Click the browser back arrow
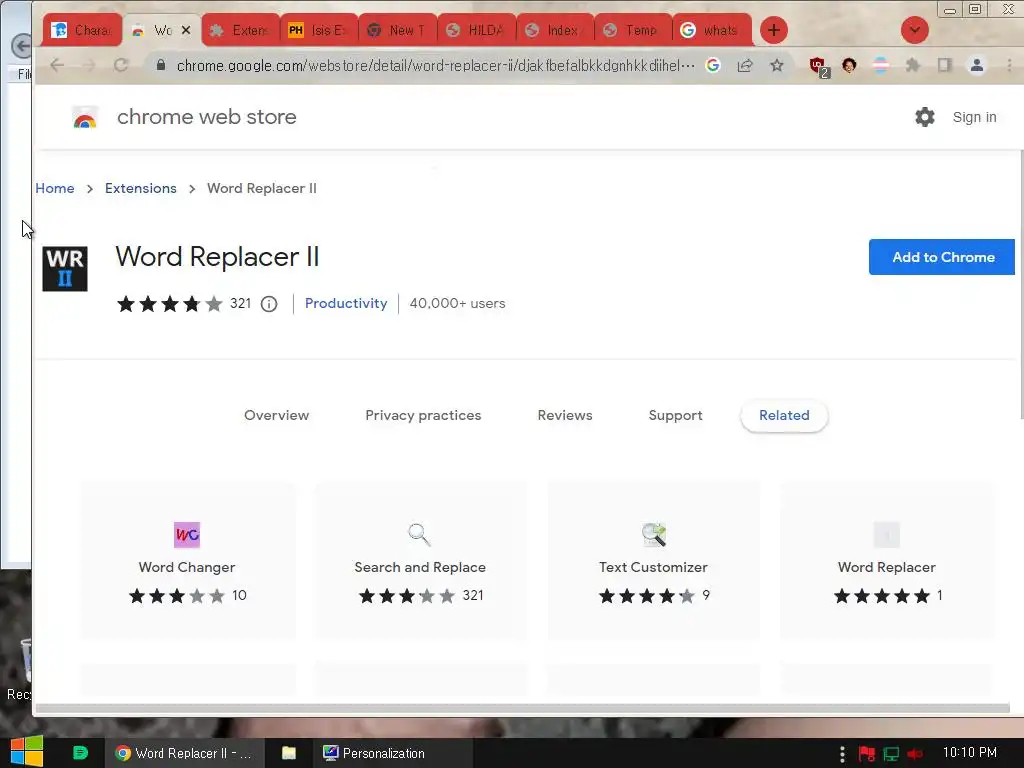This screenshot has height=768, width=1024. tap(57, 65)
